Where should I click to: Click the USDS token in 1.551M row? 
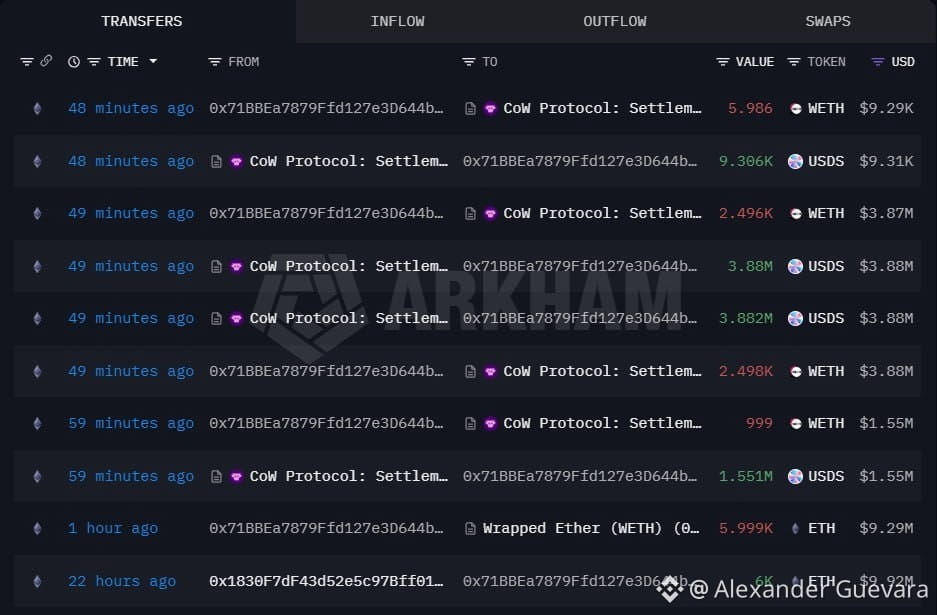[x=816, y=476]
